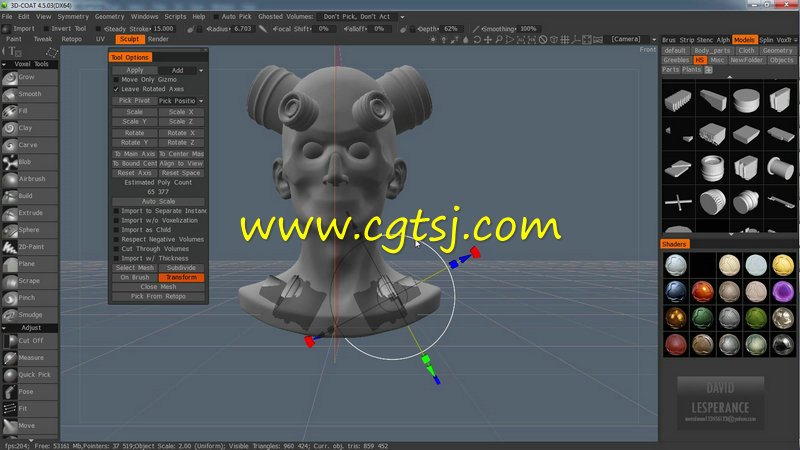Select the Pinch tool
Viewport: 800px width, 450px height.
click(30, 298)
